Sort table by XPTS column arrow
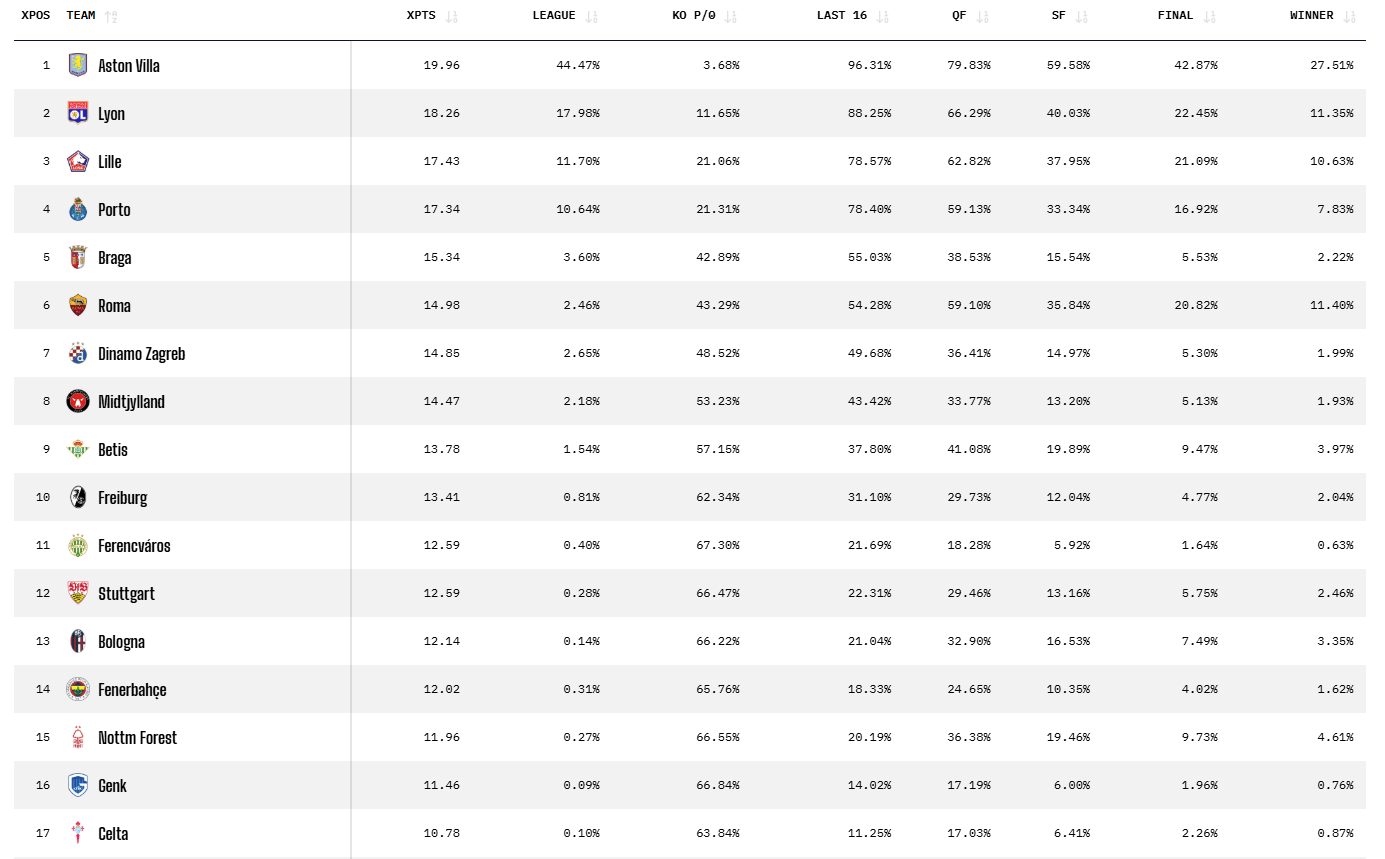 (452, 16)
